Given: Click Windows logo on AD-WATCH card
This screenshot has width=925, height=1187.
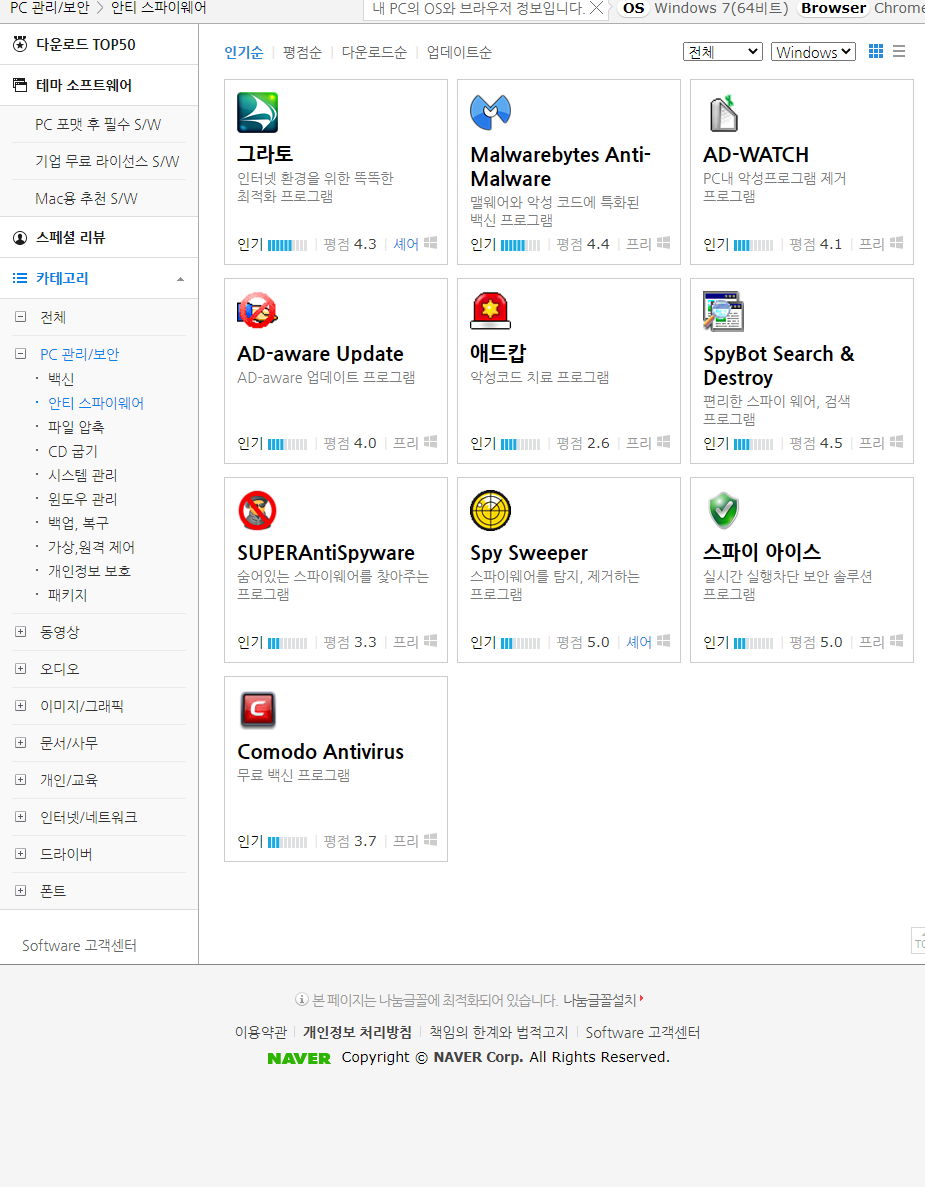Looking at the screenshot, I should (x=897, y=243).
